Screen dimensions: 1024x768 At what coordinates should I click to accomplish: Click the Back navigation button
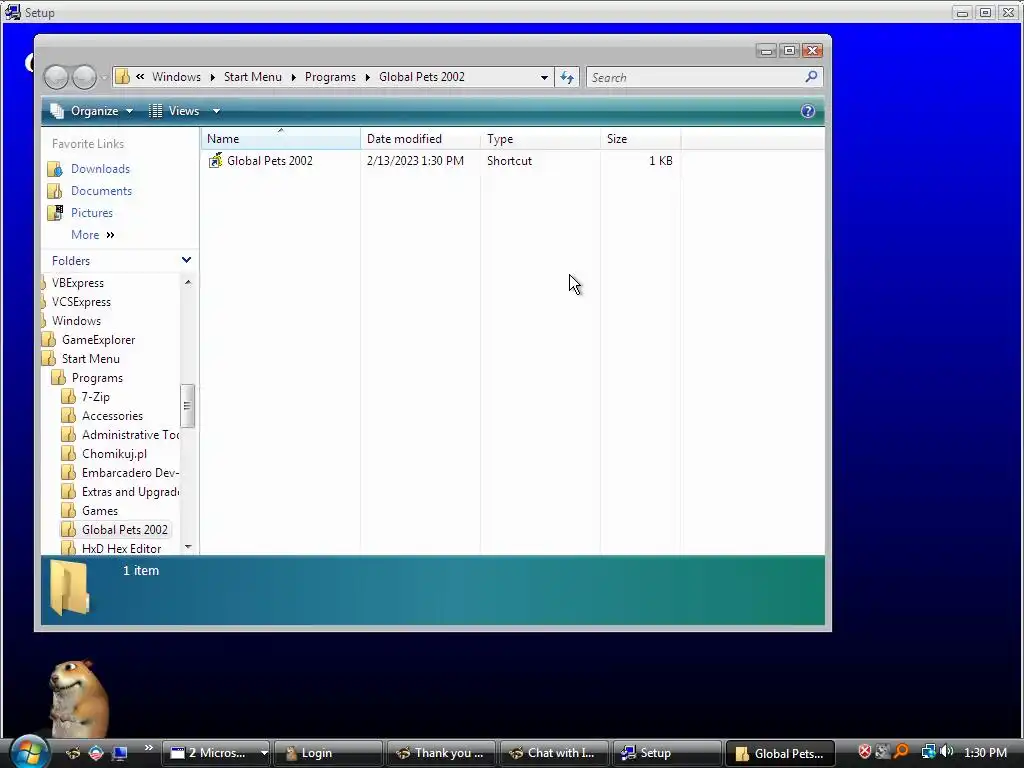click(56, 77)
